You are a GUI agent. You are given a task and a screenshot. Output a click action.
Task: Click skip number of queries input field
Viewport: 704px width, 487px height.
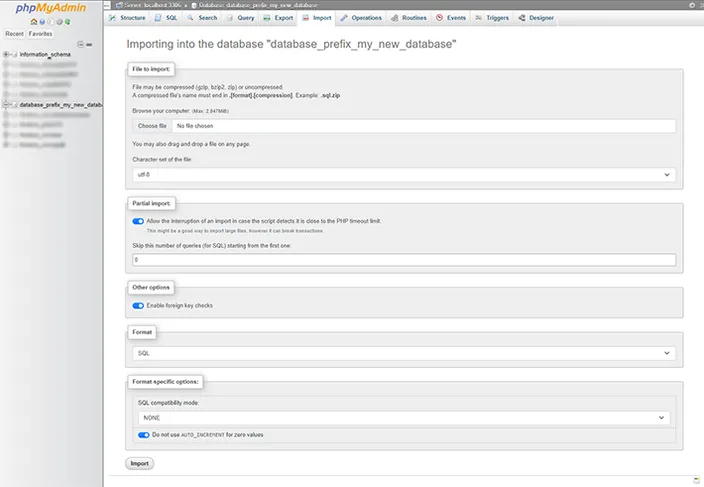404,260
